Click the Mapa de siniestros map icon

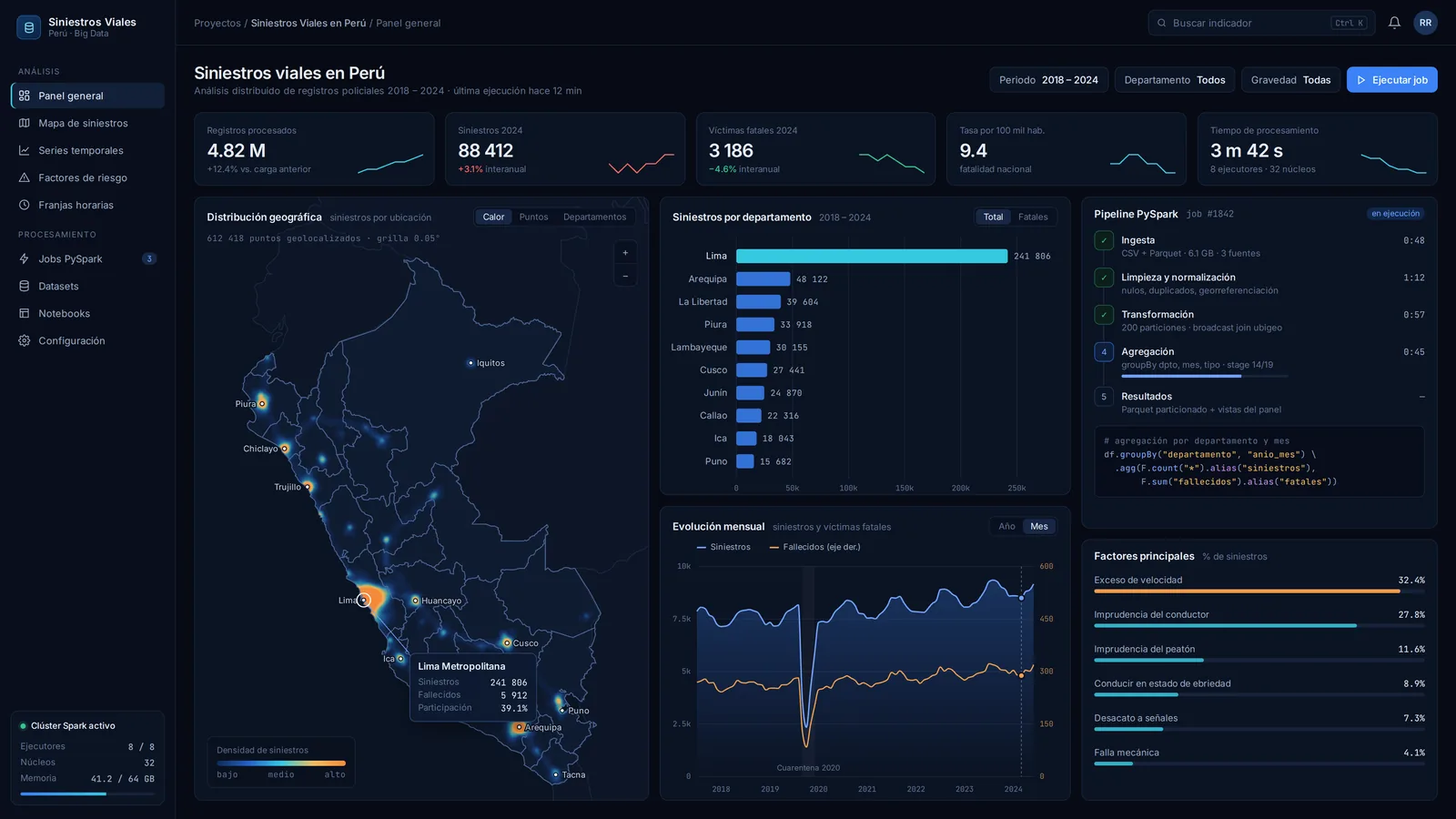[25, 123]
